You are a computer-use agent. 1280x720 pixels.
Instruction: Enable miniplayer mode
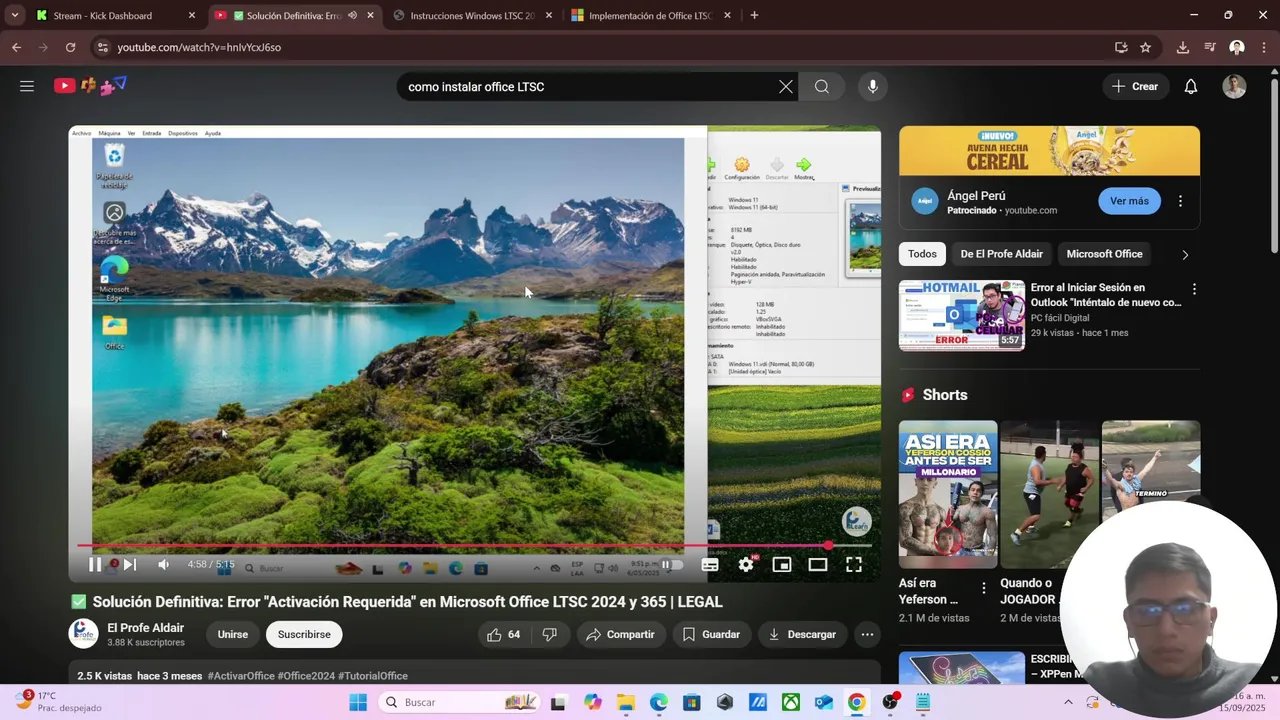[782, 565]
